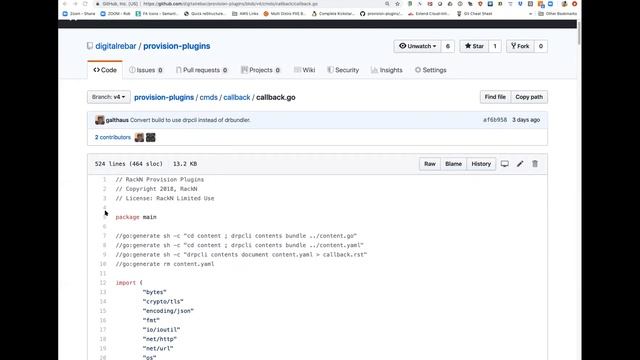
Task: Click watchers count 6
Action: click(x=448, y=46)
